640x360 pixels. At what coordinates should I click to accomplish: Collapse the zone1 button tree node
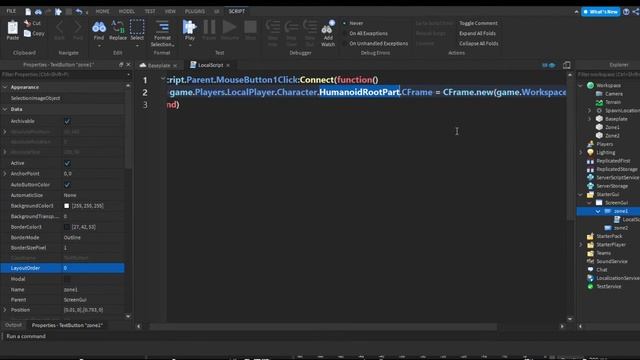click(x=598, y=211)
